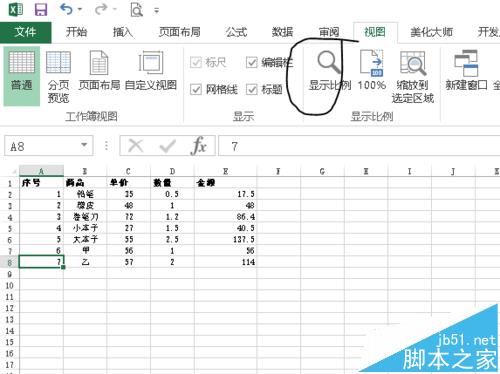Click the 单价 header cell

(x=129, y=183)
